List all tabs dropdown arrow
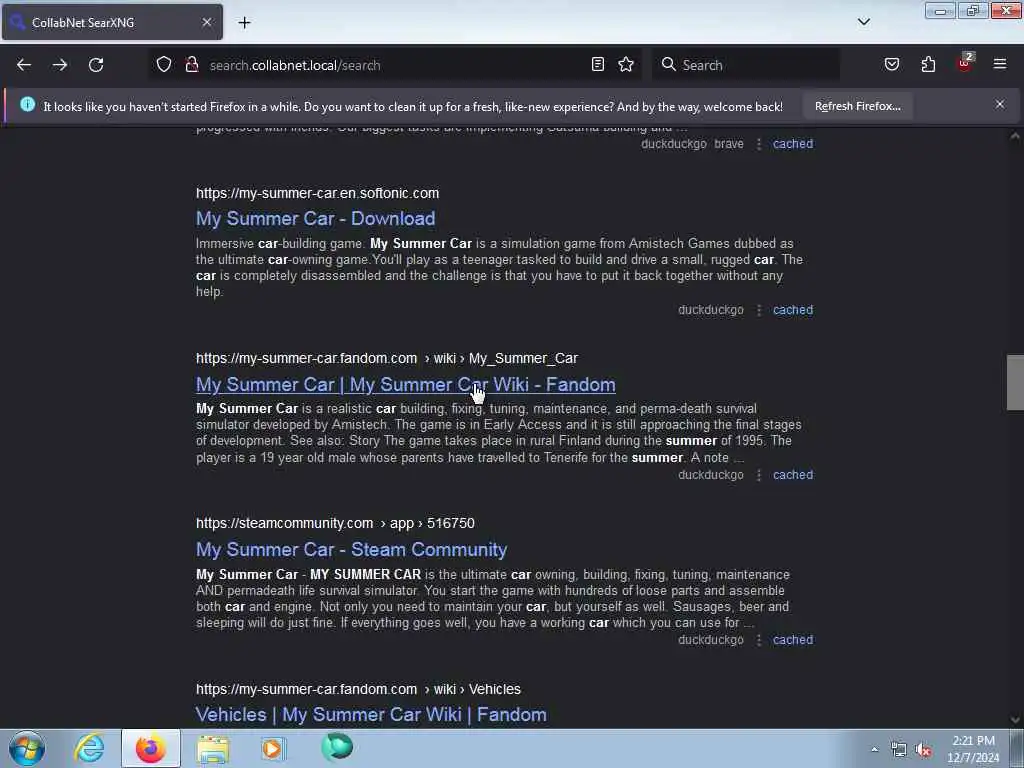This screenshot has height=768, width=1024. [x=864, y=22]
